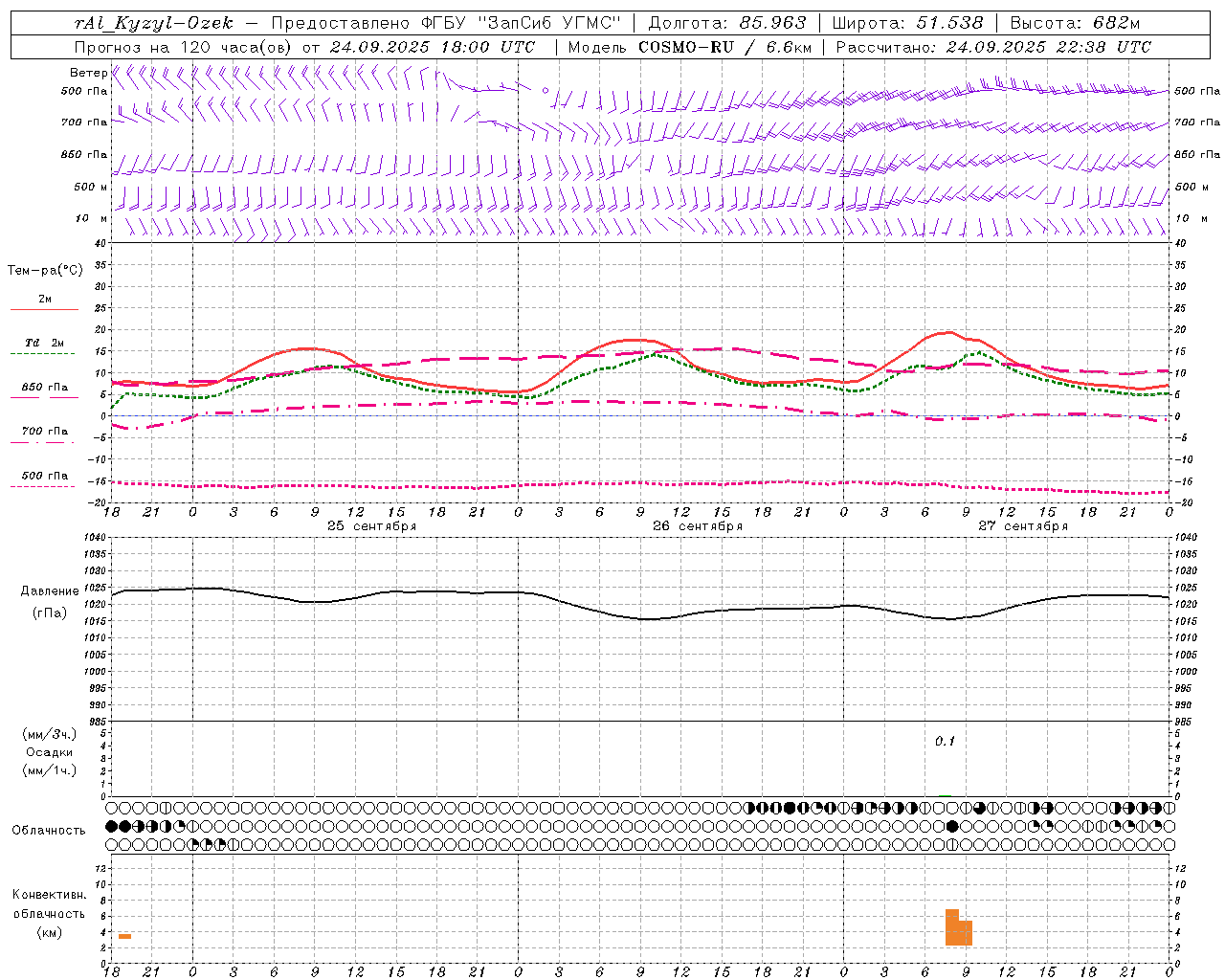Viewport: 1225px width, 980px height.
Task: Click the Модель COSMO-RU / 6.6км label
Action: pyautogui.click(x=689, y=47)
